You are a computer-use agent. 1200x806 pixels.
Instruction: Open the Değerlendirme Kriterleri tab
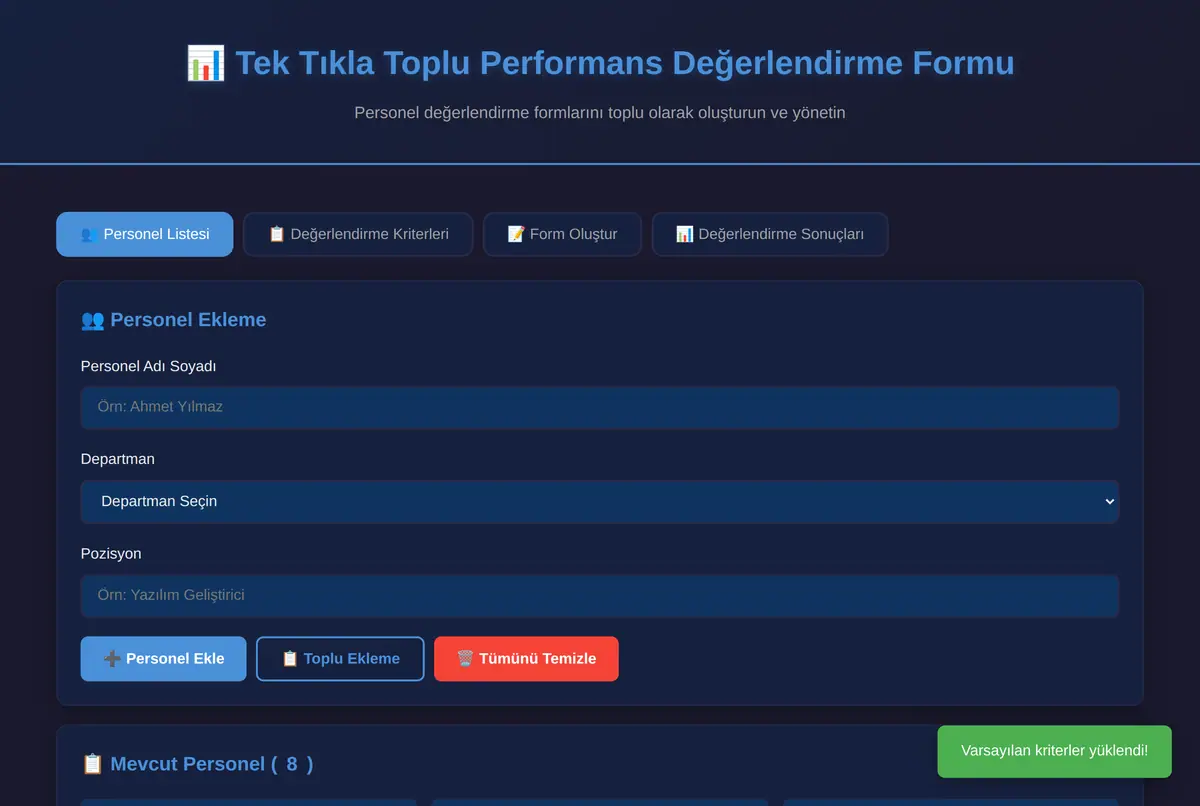358,234
